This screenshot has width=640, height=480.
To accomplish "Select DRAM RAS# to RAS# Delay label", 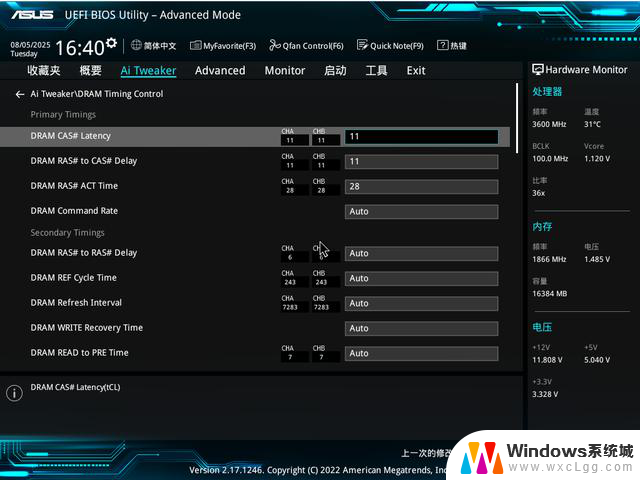I will (x=84, y=253).
